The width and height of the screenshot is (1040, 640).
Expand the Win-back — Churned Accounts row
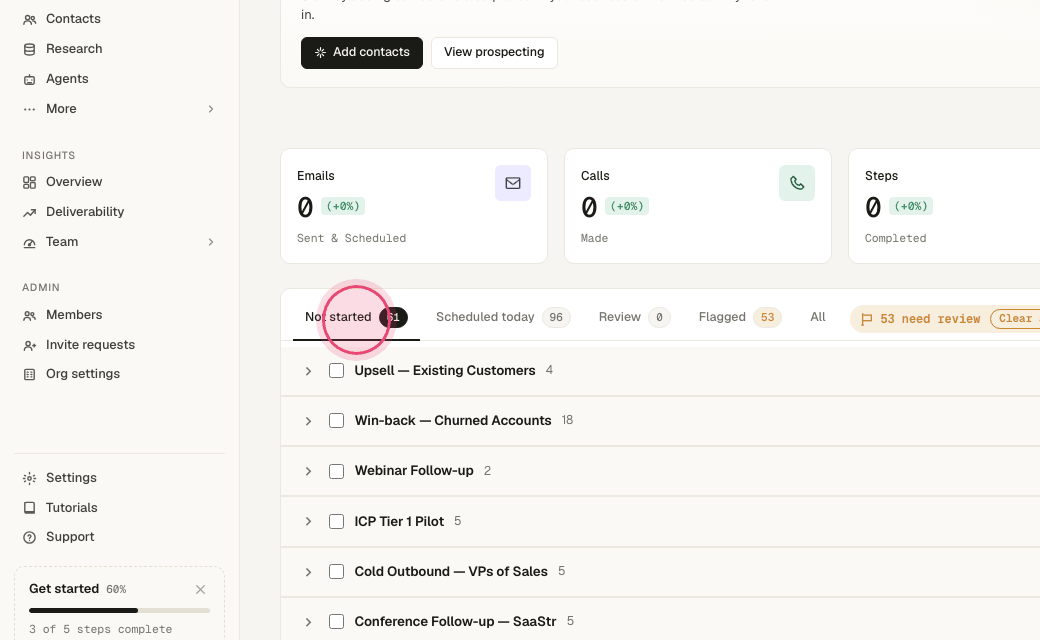point(308,421)
